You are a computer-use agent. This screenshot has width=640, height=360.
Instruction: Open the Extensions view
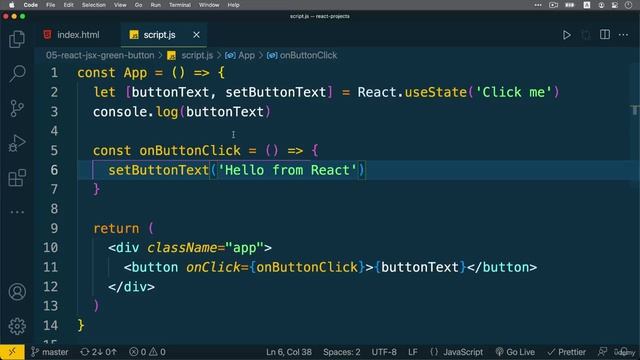pos(17,178)
